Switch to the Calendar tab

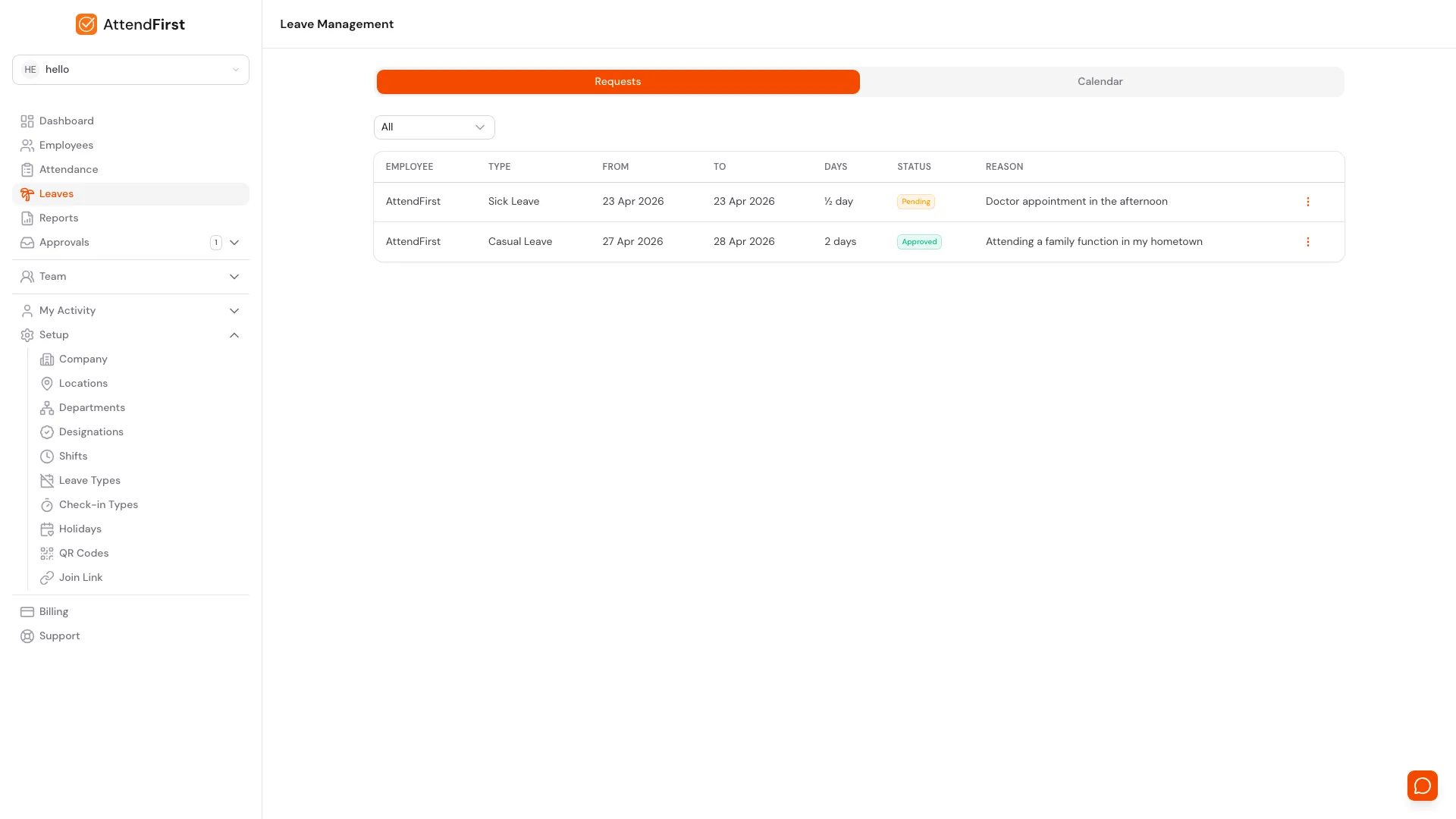pyautogui.click(x=1100, y=82)
